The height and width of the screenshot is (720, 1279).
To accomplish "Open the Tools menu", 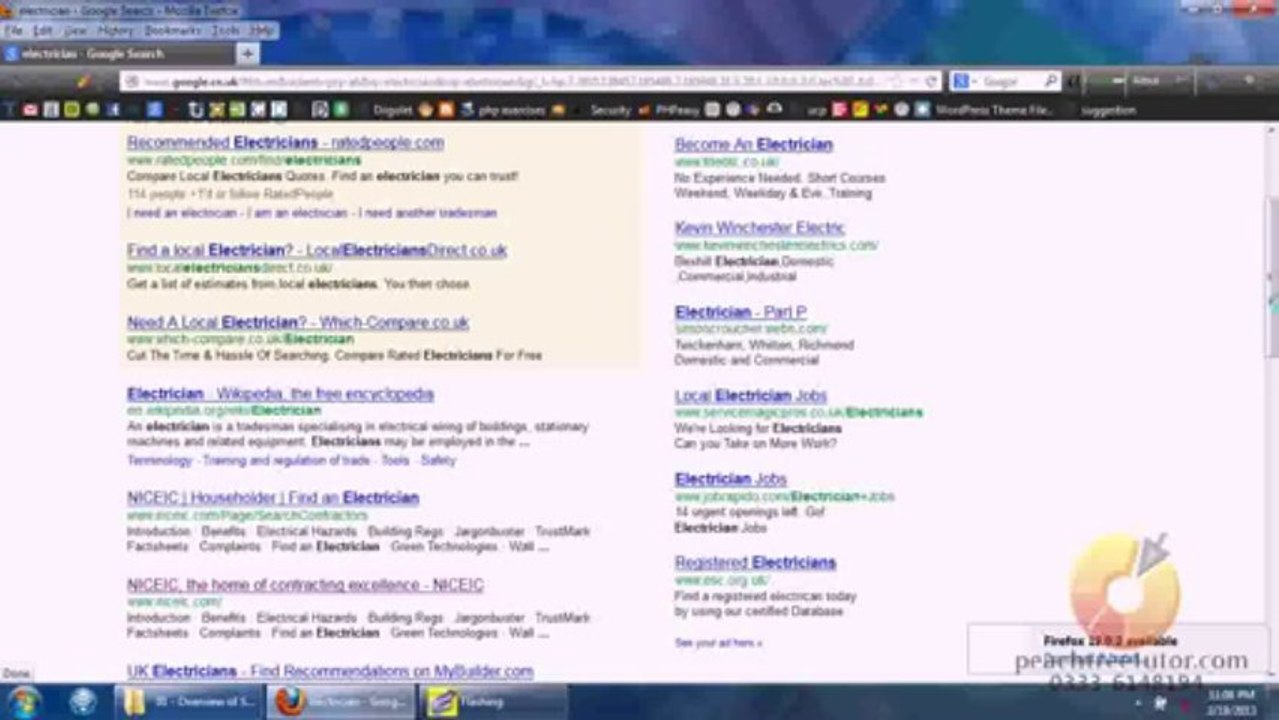I will click(225, 31).
